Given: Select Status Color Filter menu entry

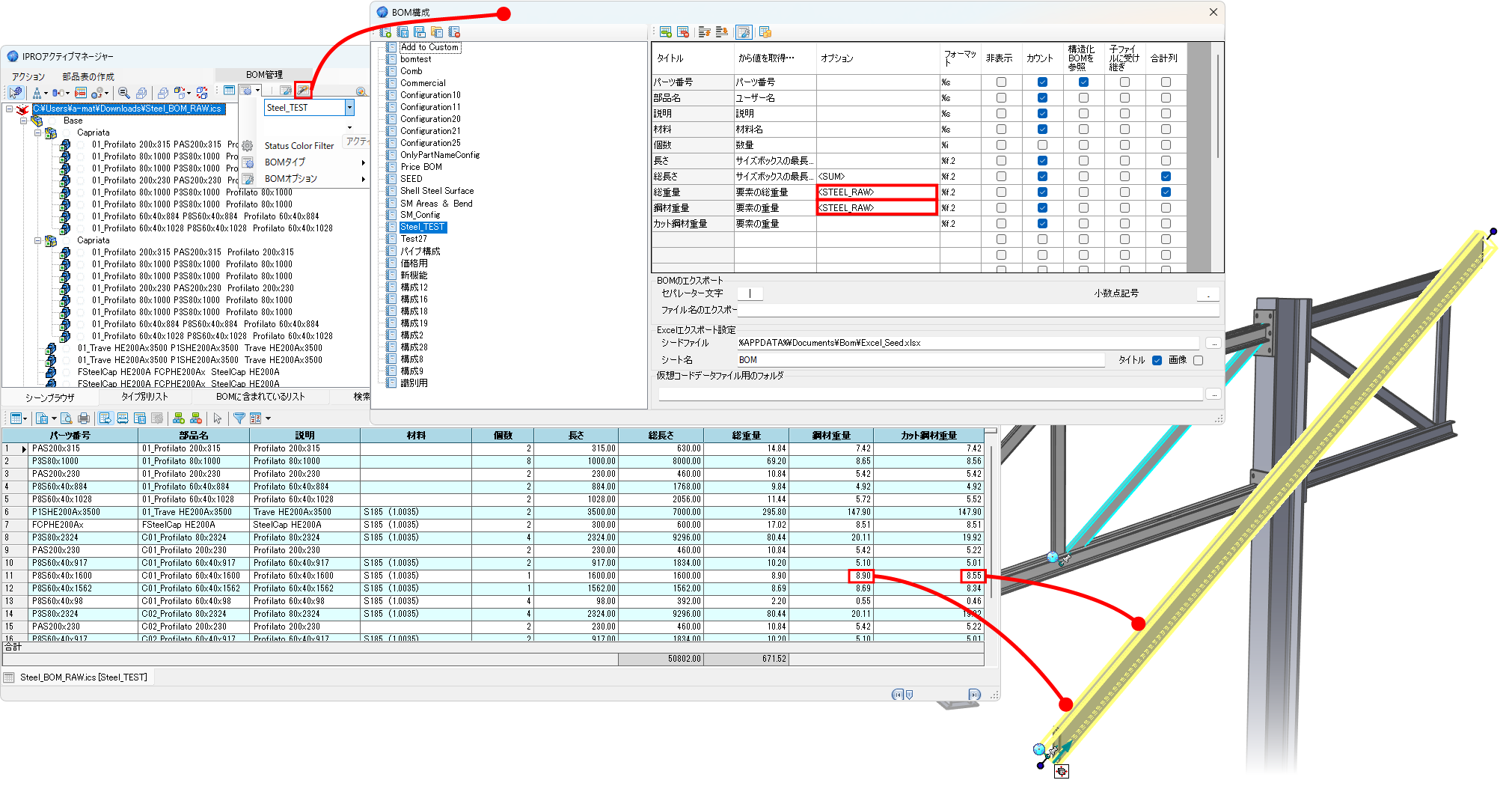Looking at the screenshot, I should 299,146.
